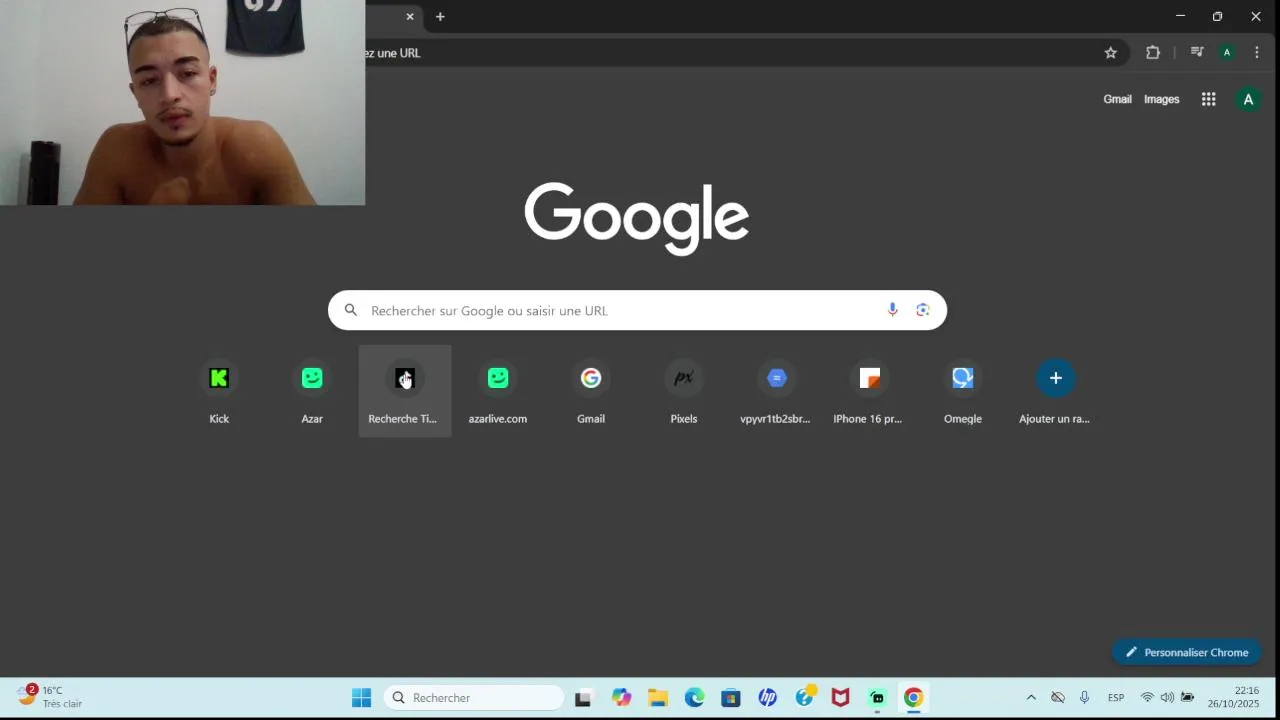The image size is (1280, 720).
Task: Open HP app from taskbar
Action: point(767,698)
